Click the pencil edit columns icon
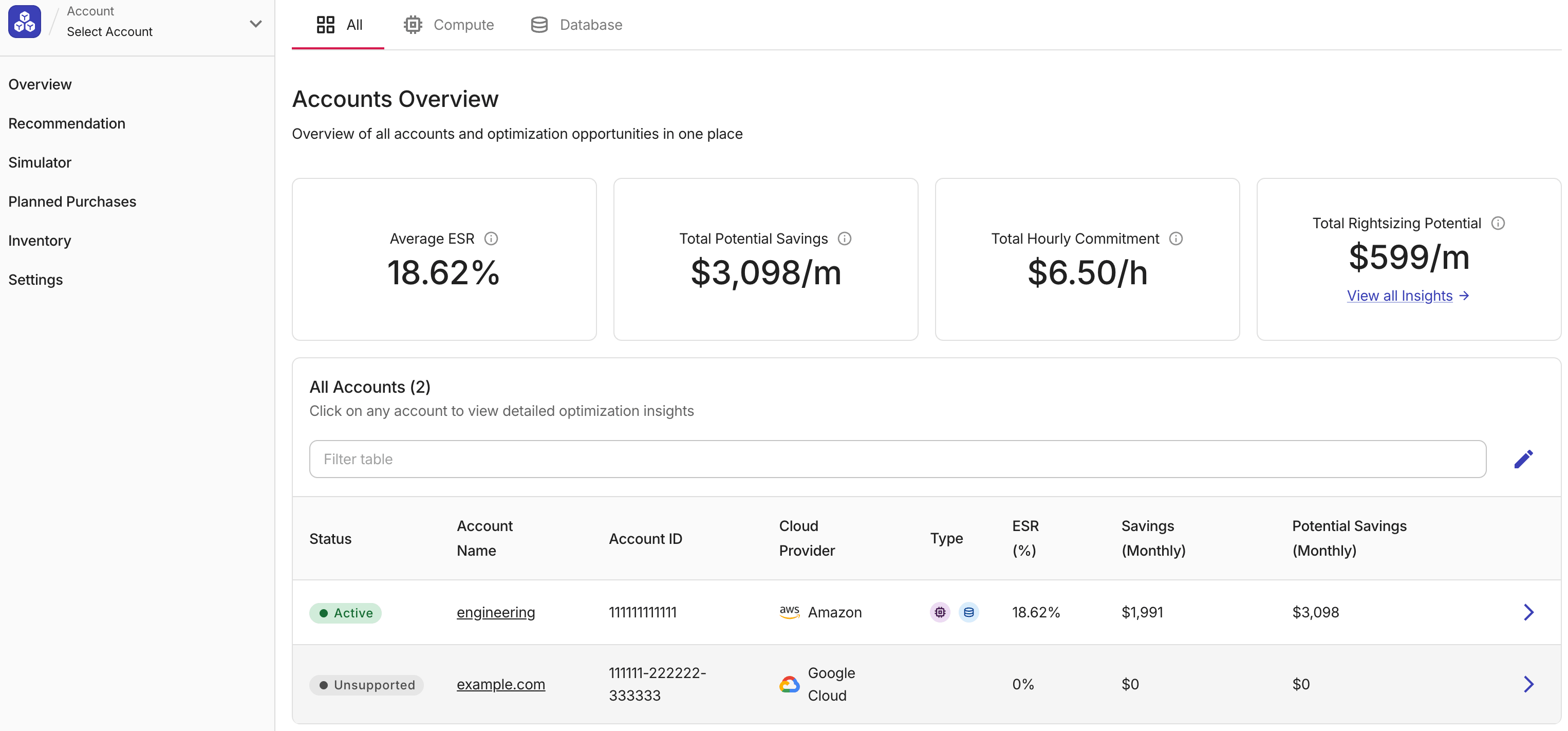This screenshot has width=1568, height=731. coord(1524,459)
